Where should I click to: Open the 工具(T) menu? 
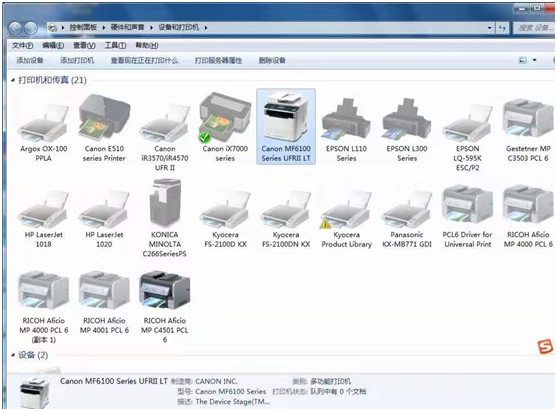click(x=115, y=45)
